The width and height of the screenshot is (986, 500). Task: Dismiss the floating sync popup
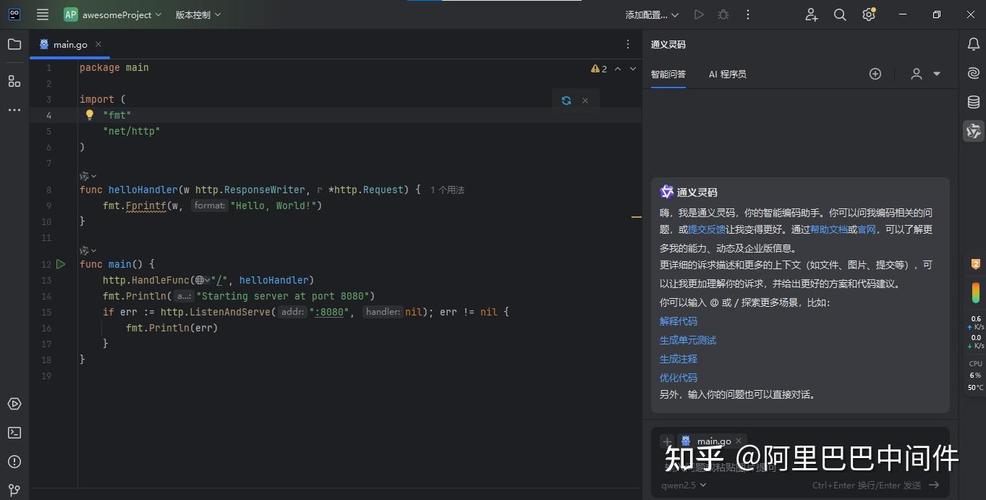pyautogui.click(x=585, y=100)
